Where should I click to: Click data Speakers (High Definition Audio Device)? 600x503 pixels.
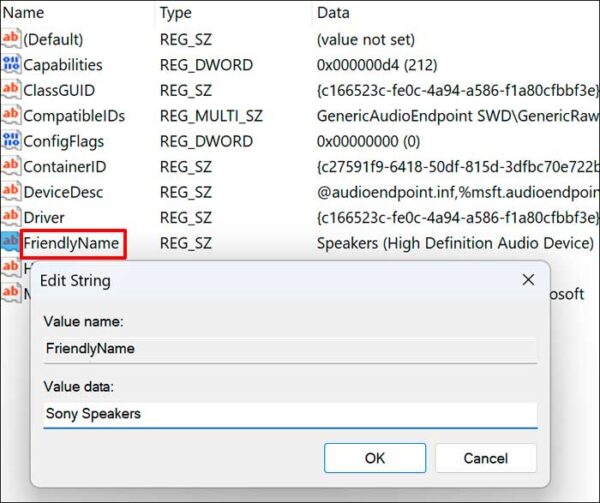pos(455,243)
